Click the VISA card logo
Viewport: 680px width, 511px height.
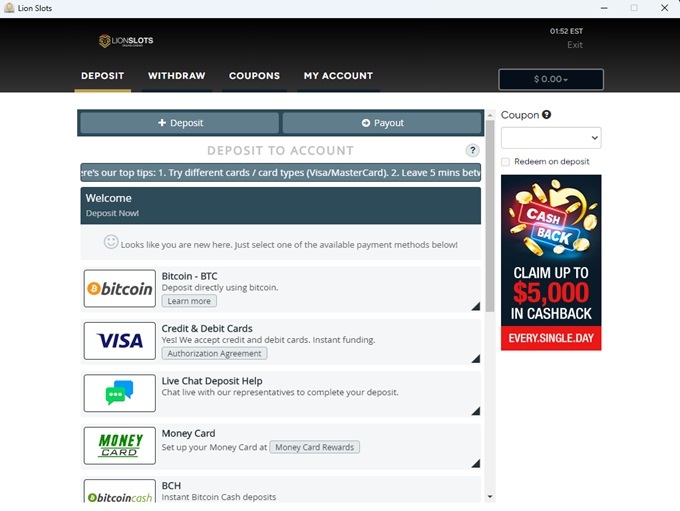tap(120, 341)
